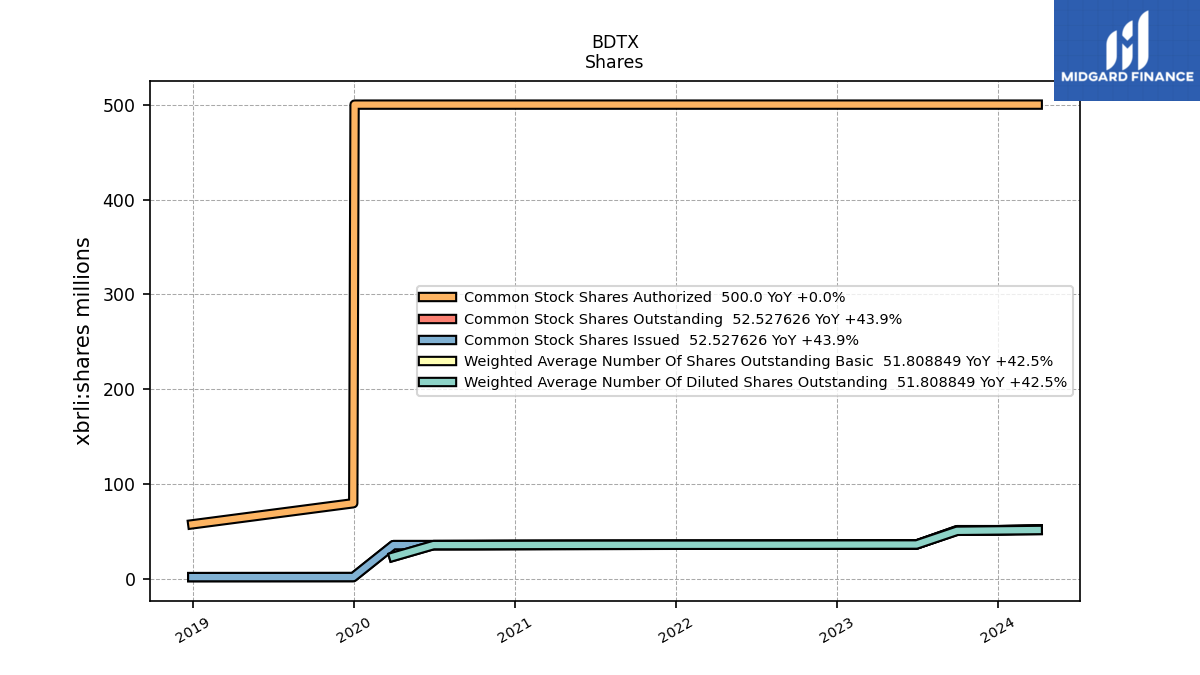The image size is (1200, 675).
Task: Click the x-axis tick label 2022
Action: pyautogui.click(x=675, y=630)
